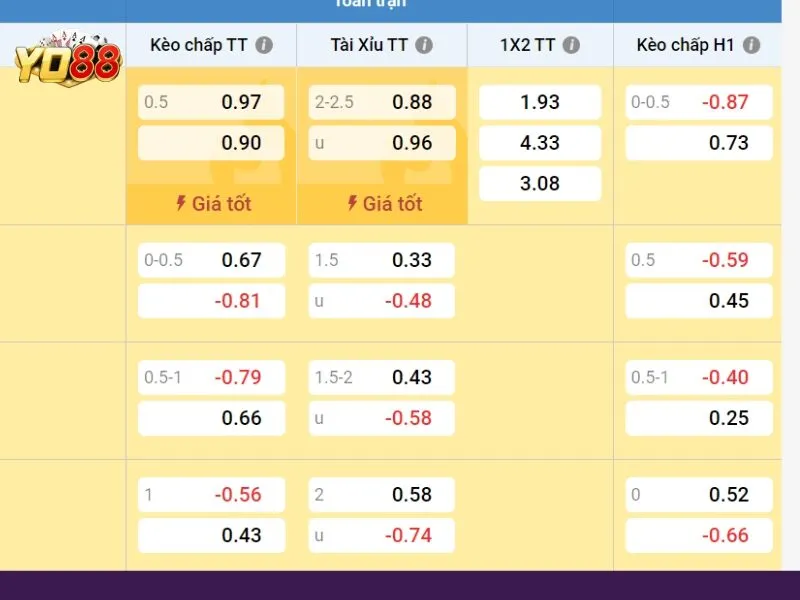The image size is (800, 600).
Task: Select the 3.08 odds in 1X2 TT
Action: (x=540, y=184)
